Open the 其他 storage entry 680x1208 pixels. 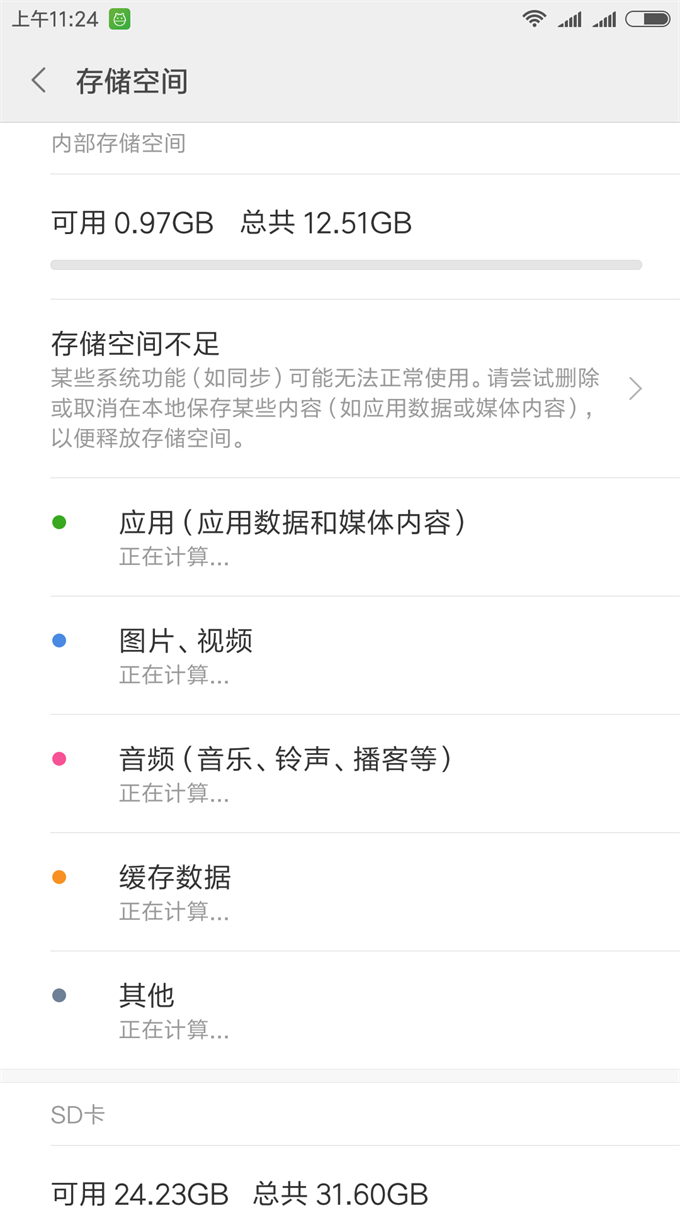147,1009
